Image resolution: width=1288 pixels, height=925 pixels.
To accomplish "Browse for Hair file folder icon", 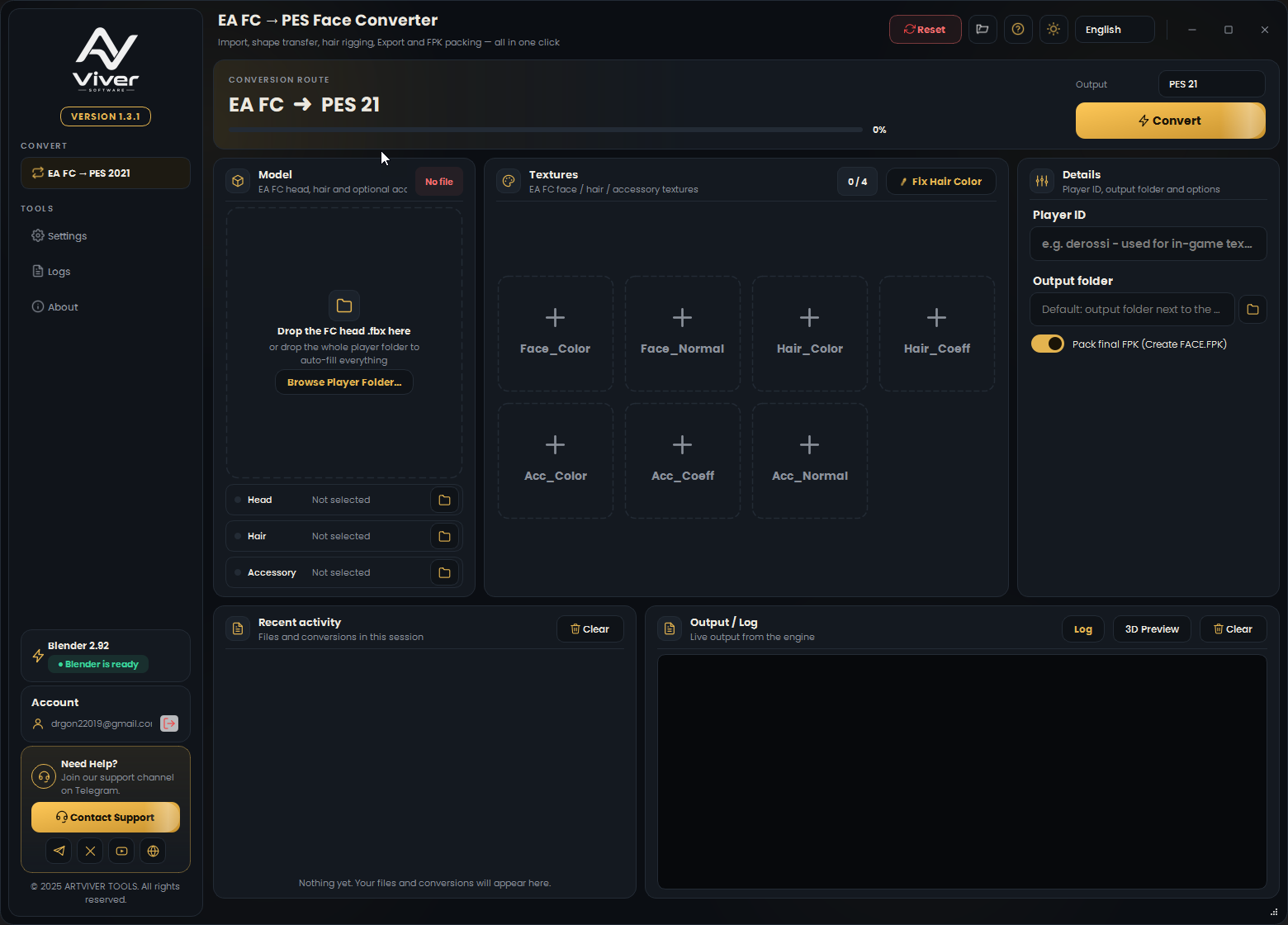I will click(444, 536).
